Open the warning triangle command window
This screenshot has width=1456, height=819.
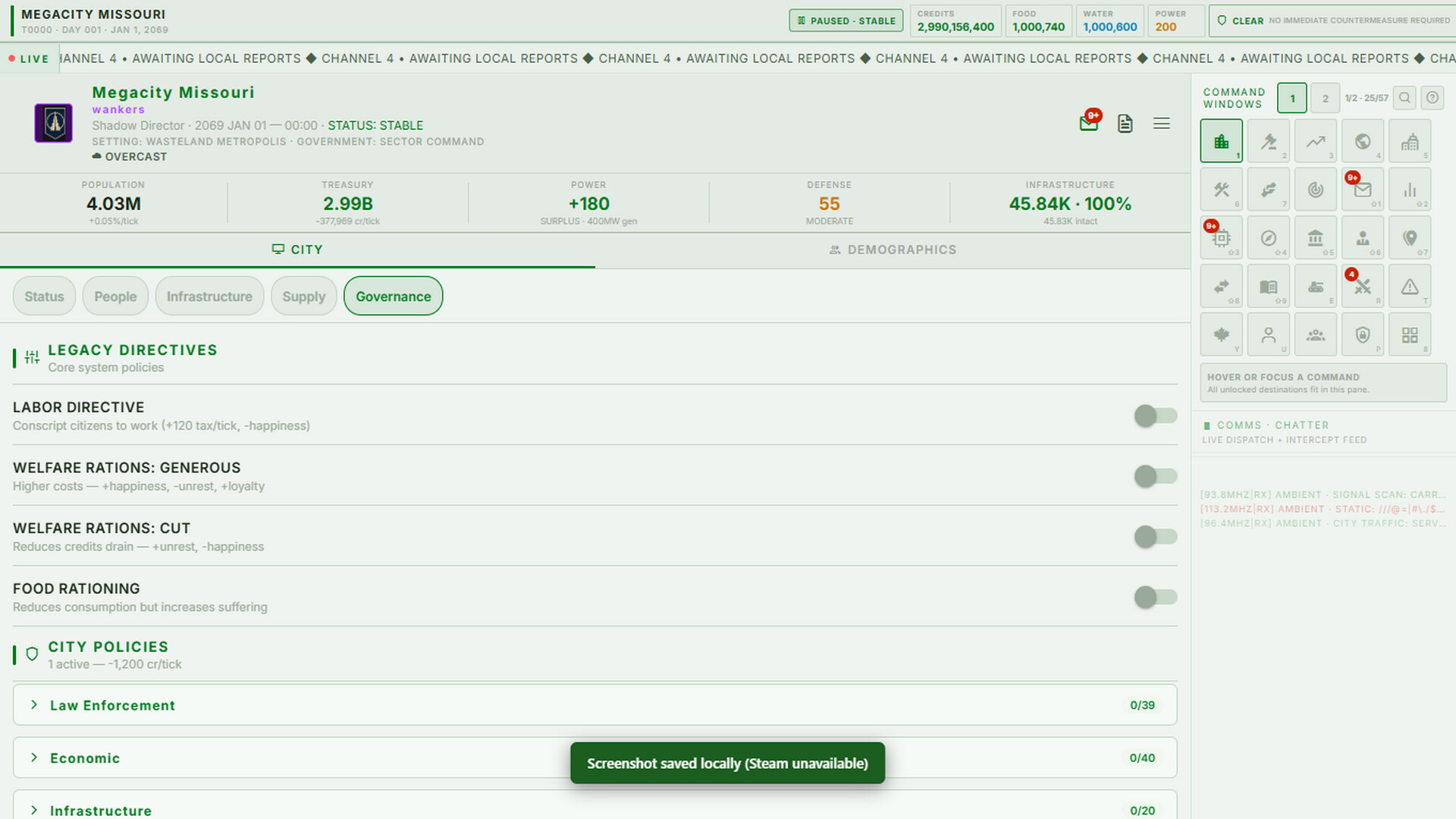point(1409,287)
